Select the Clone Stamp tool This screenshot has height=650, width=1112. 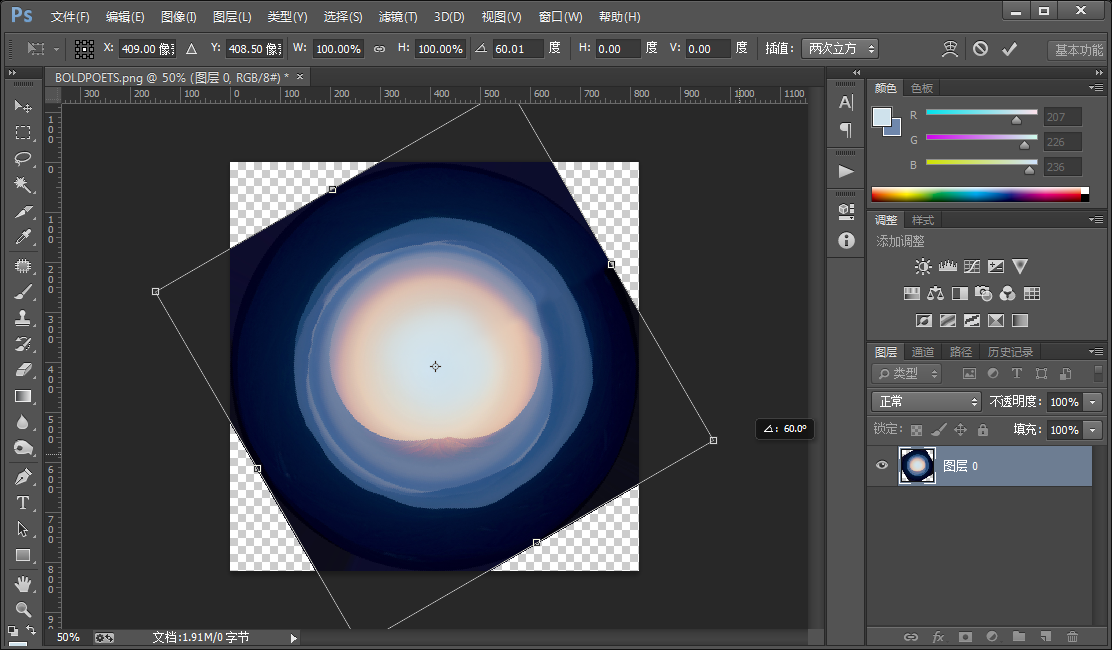coord(23,318)
